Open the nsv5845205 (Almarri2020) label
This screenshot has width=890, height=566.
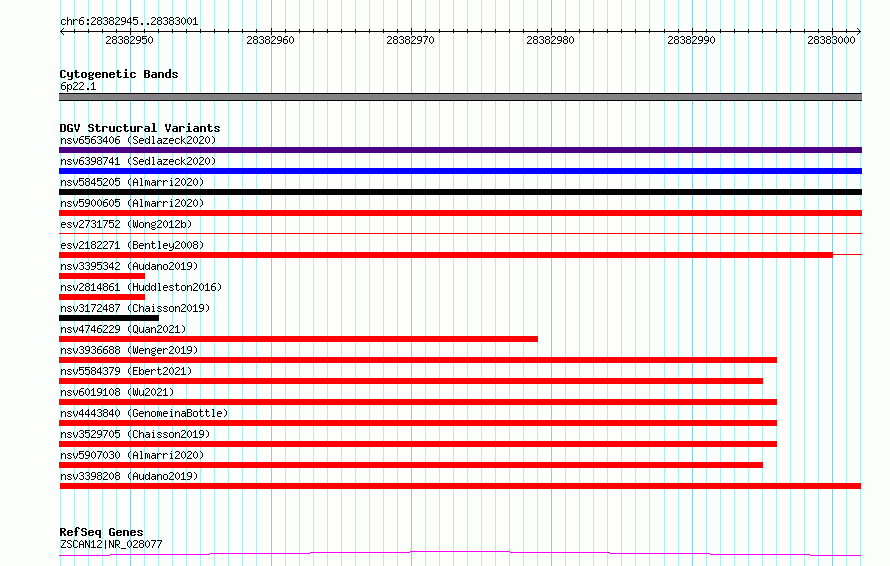point(132,182)
